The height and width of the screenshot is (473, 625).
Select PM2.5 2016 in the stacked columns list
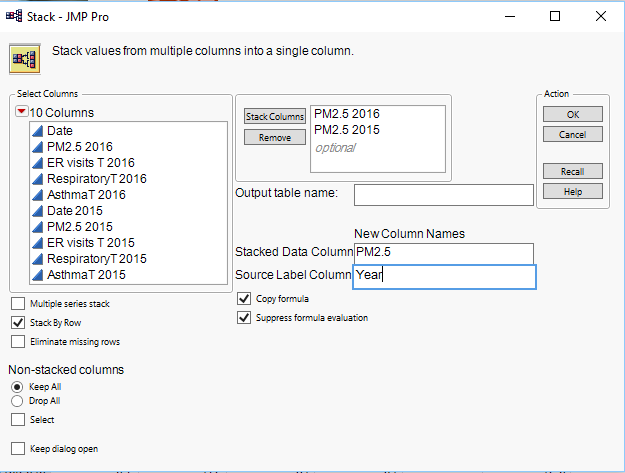click(346, 114)
